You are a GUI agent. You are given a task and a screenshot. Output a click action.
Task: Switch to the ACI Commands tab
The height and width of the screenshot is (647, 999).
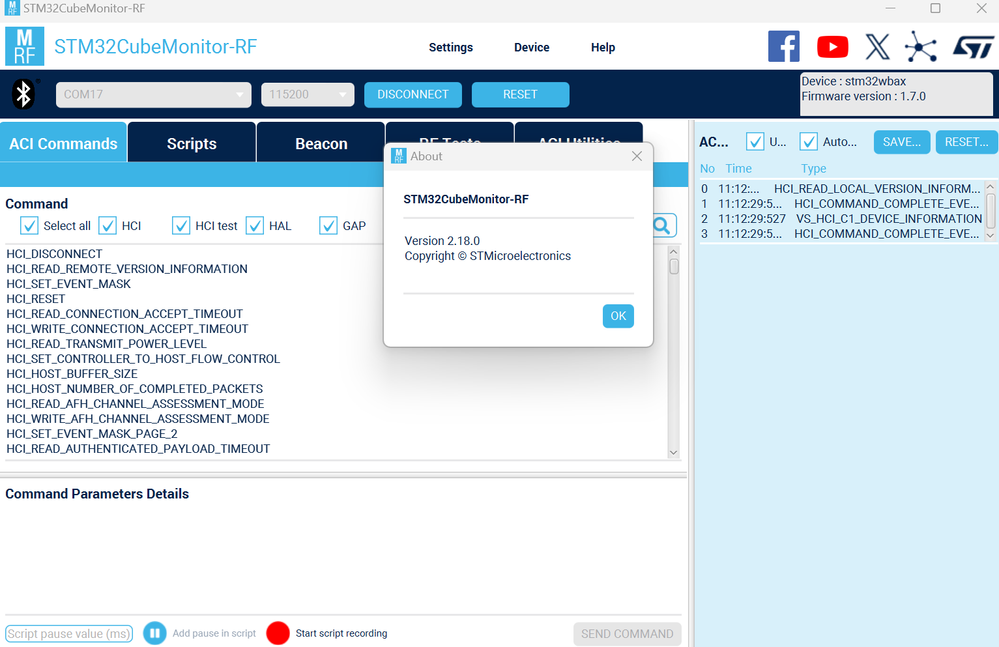pos(63,143)
